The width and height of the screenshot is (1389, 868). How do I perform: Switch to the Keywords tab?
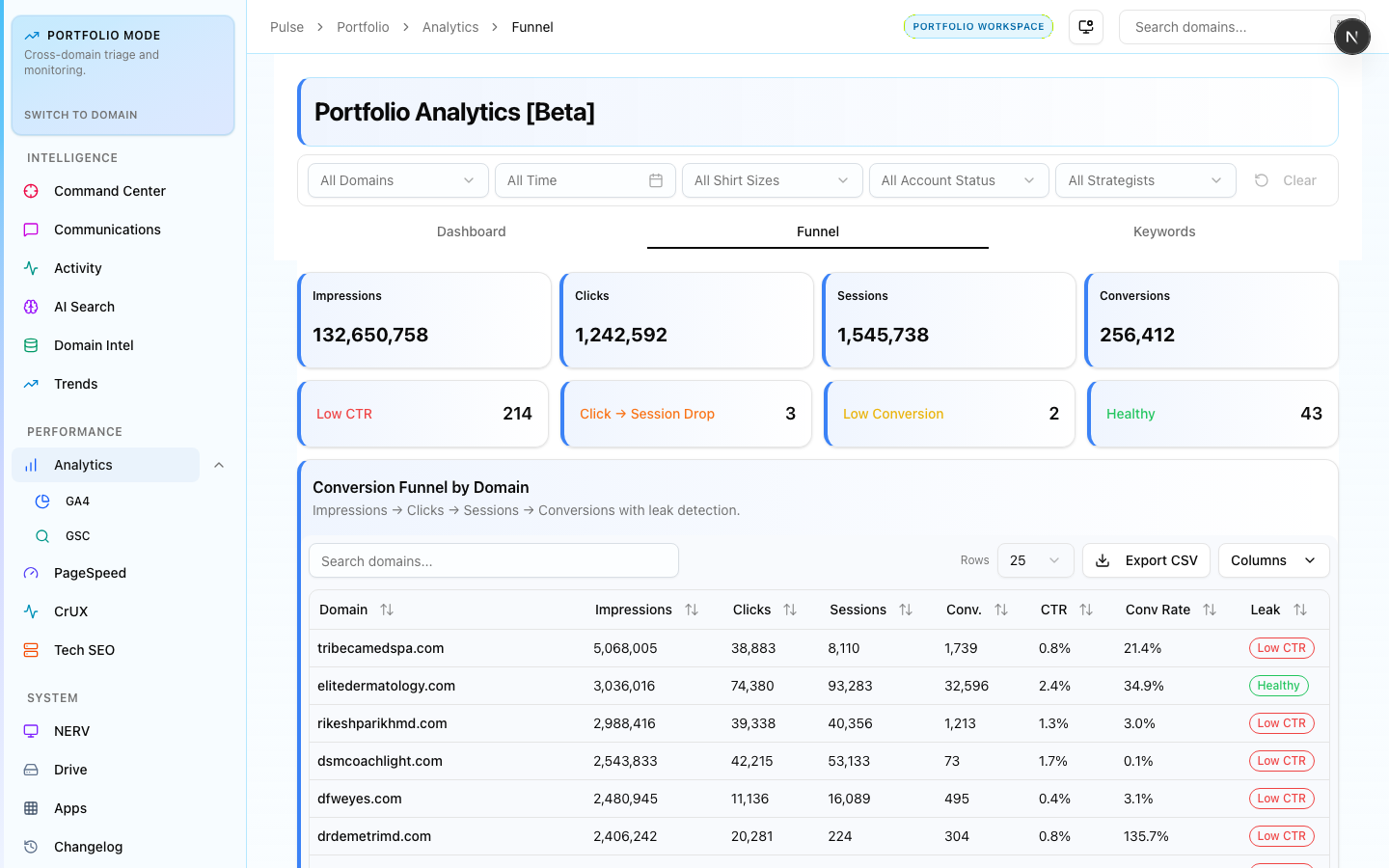point(1163,231)
